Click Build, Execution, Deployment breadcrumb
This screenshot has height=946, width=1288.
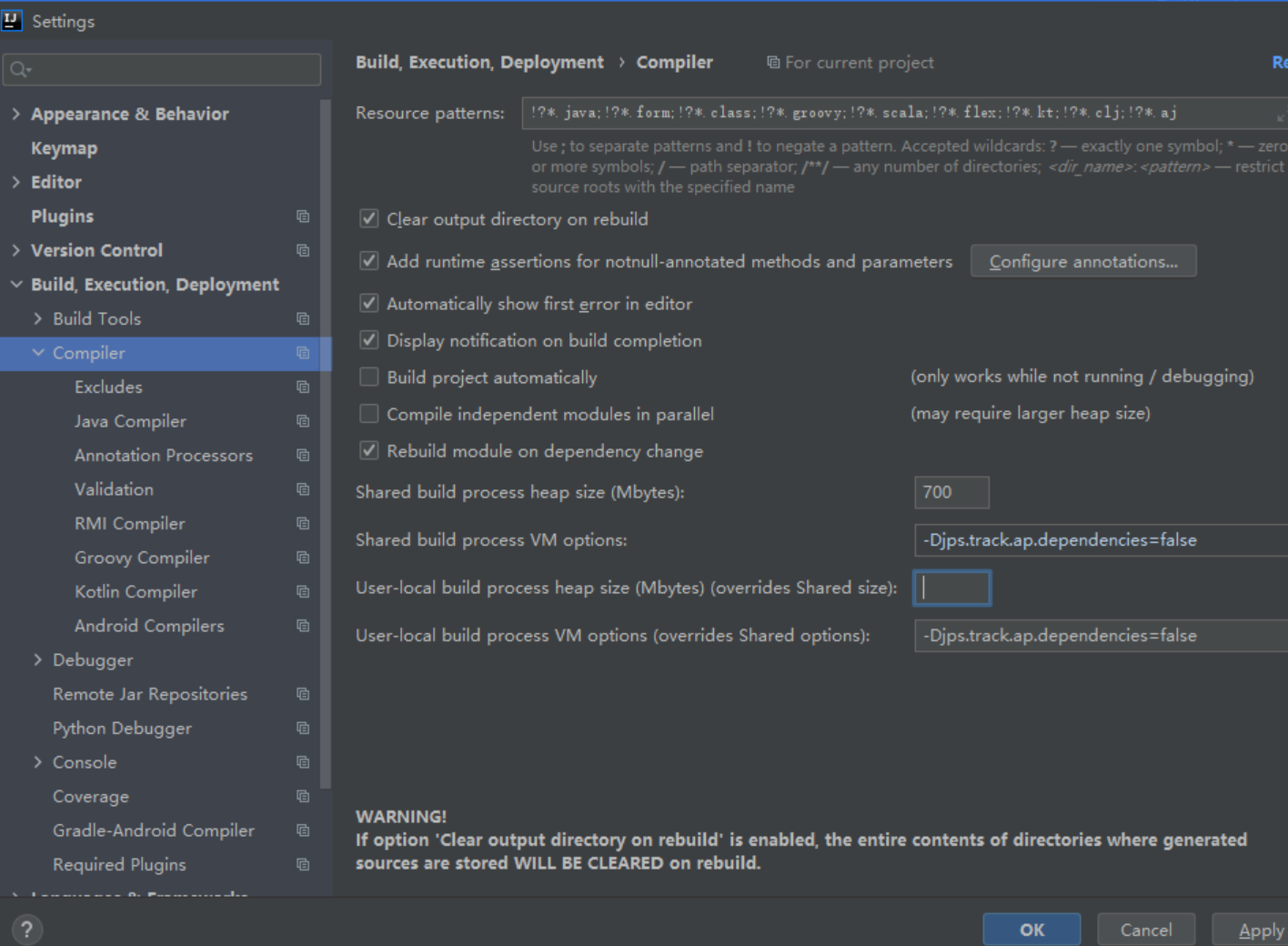point(479,62)
